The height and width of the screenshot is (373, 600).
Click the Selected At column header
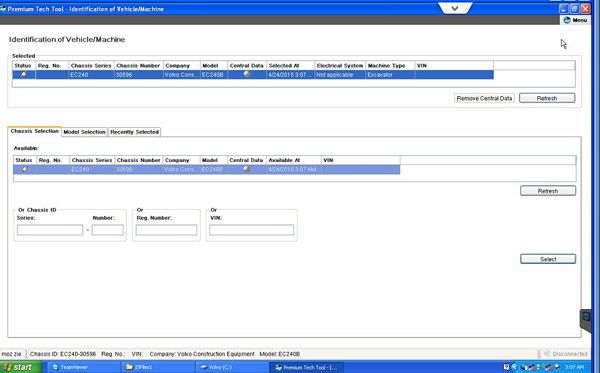click(290, 66)
